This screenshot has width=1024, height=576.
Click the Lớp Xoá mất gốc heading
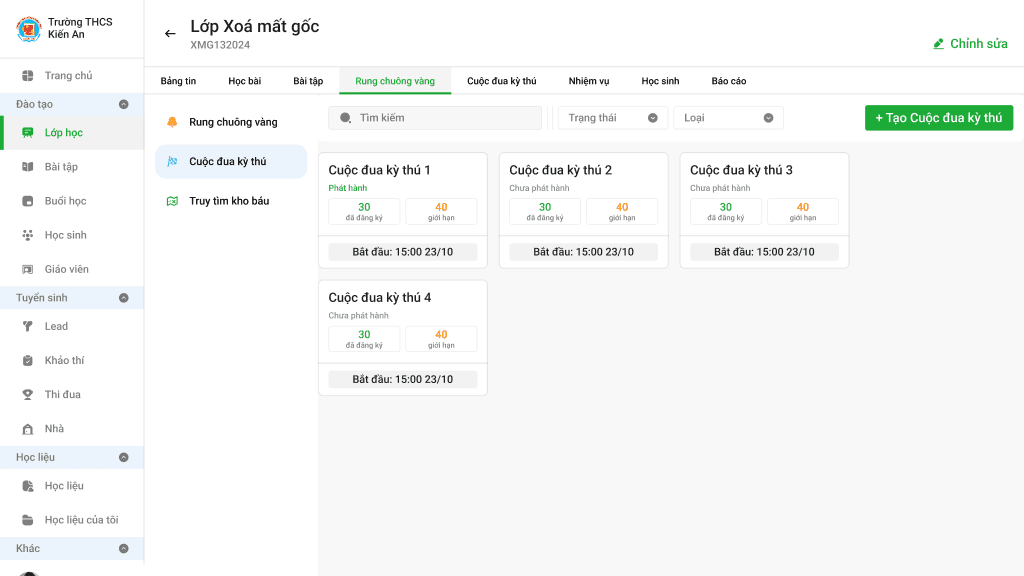tap(255, 26)
